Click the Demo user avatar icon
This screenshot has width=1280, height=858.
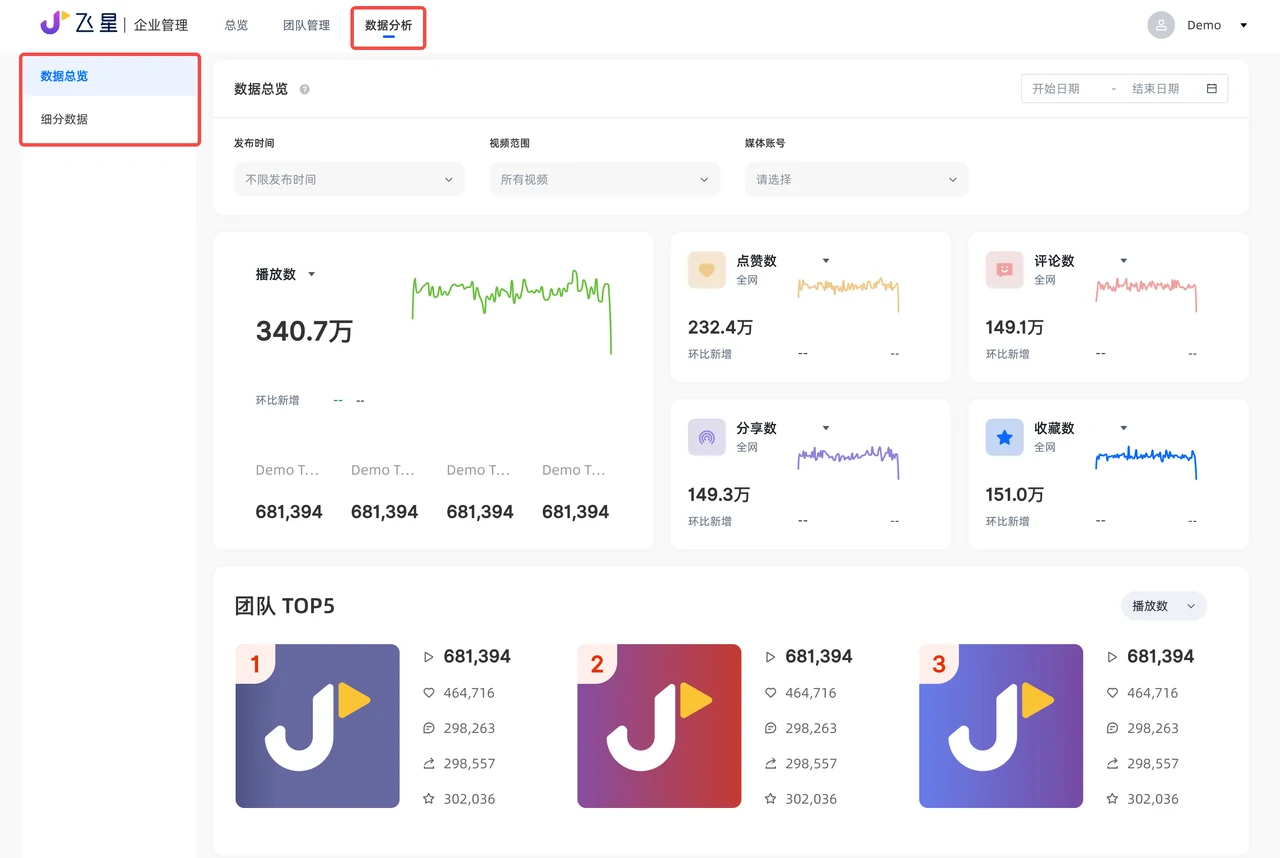[x=1160, y=24]
